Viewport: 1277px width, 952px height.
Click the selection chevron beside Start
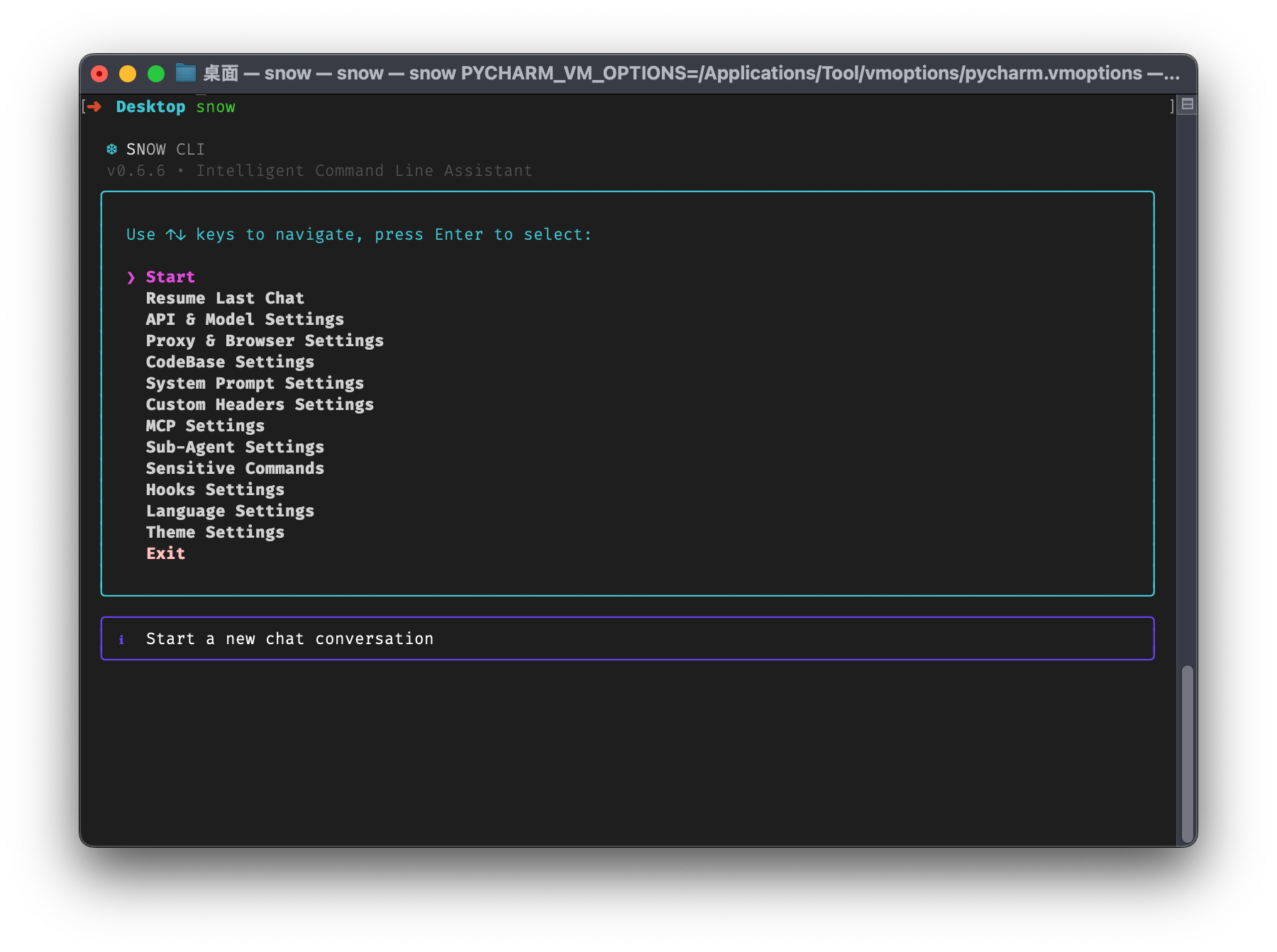[x=131, y=277]
